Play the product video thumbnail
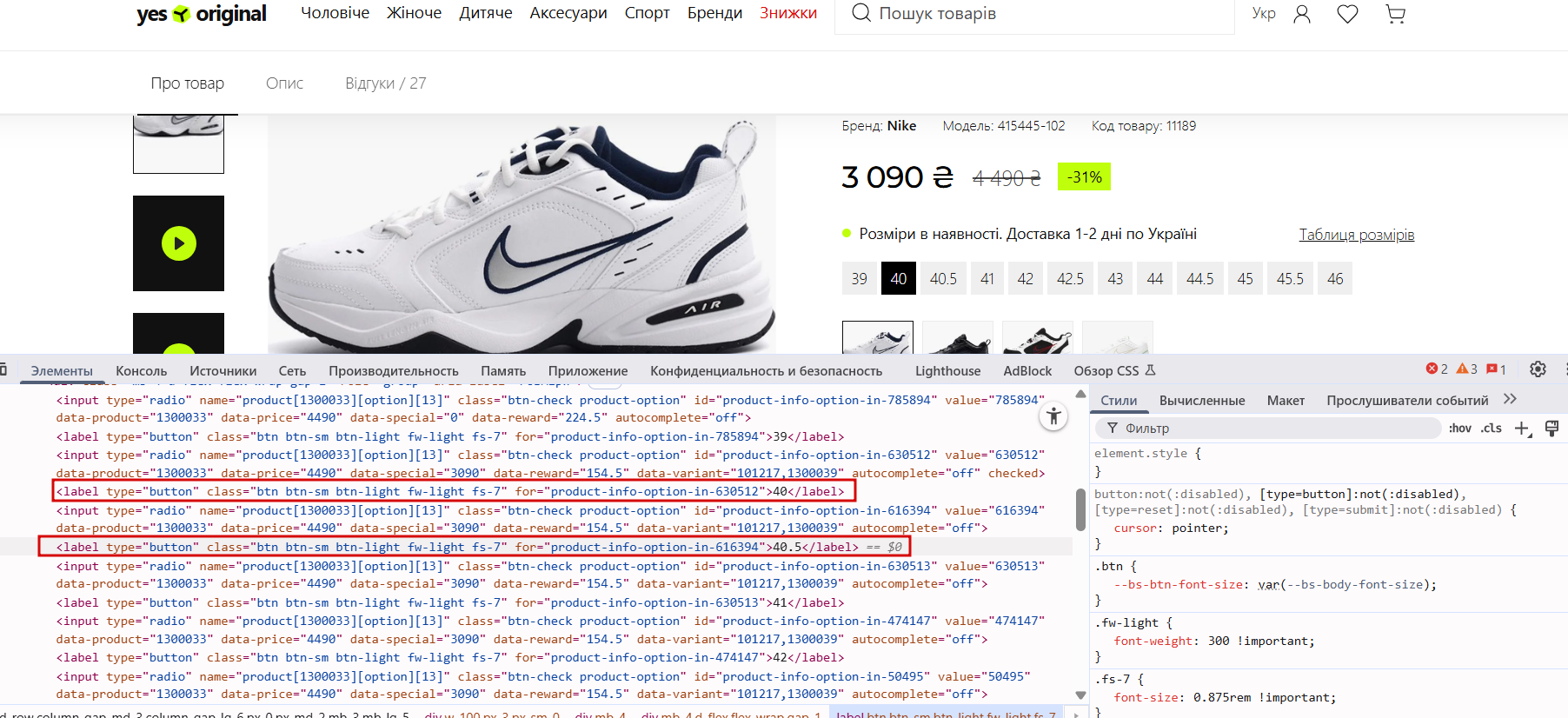The height and width of the screenshot is (718, 1568). pyautogui.click(x=178, y=243)
